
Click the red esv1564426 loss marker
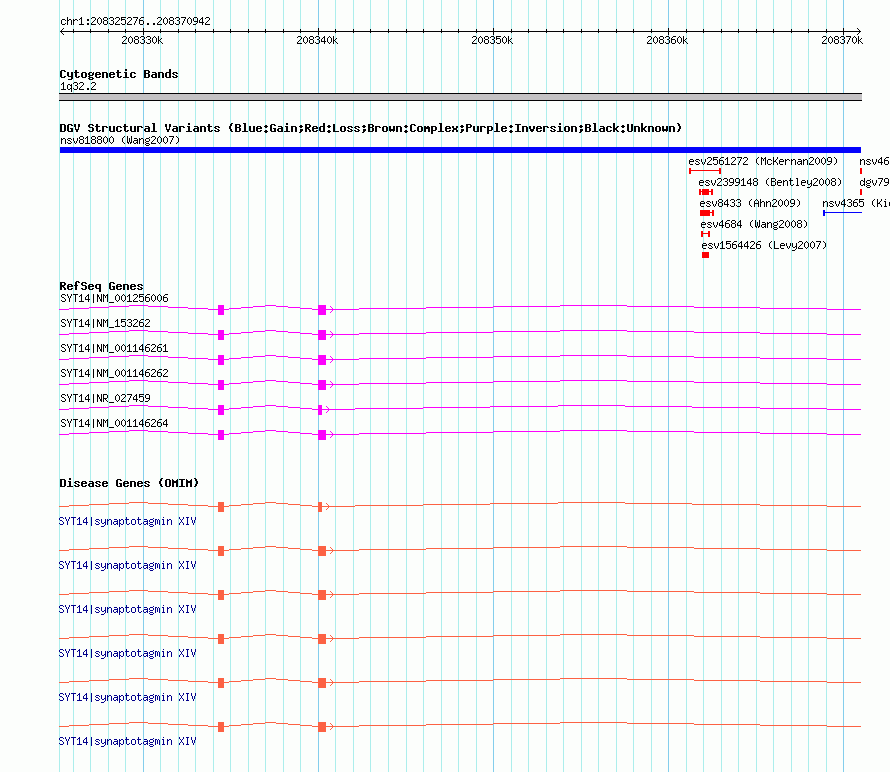tap(706, 255)
